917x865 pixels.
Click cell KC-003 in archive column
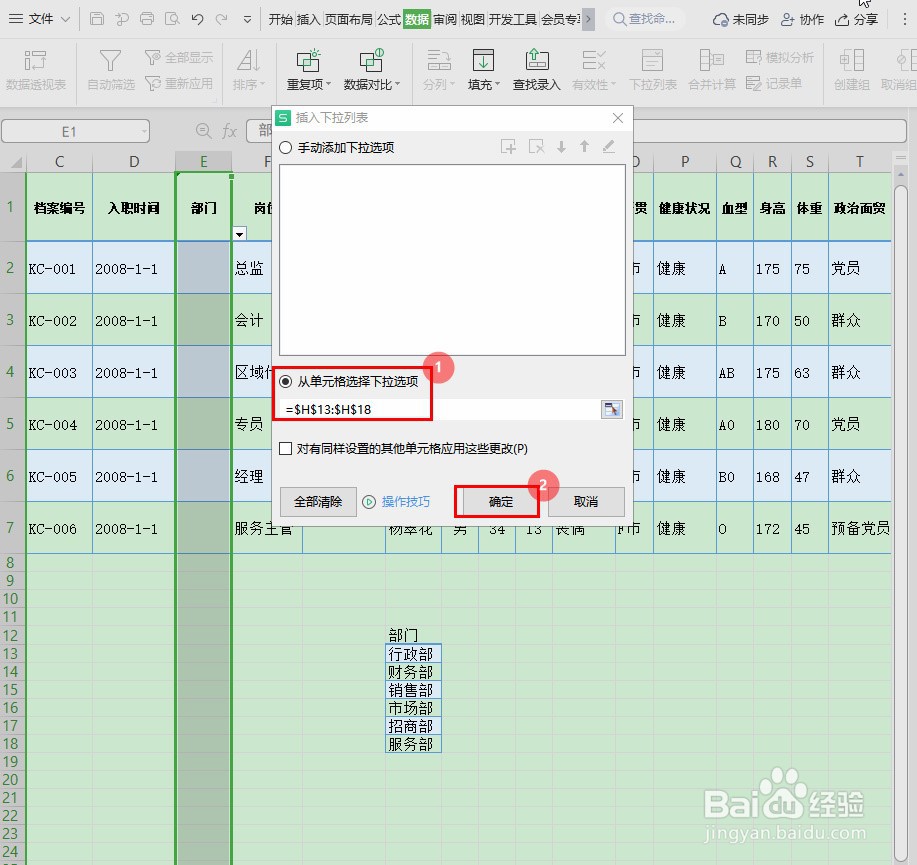click(59, 372)
